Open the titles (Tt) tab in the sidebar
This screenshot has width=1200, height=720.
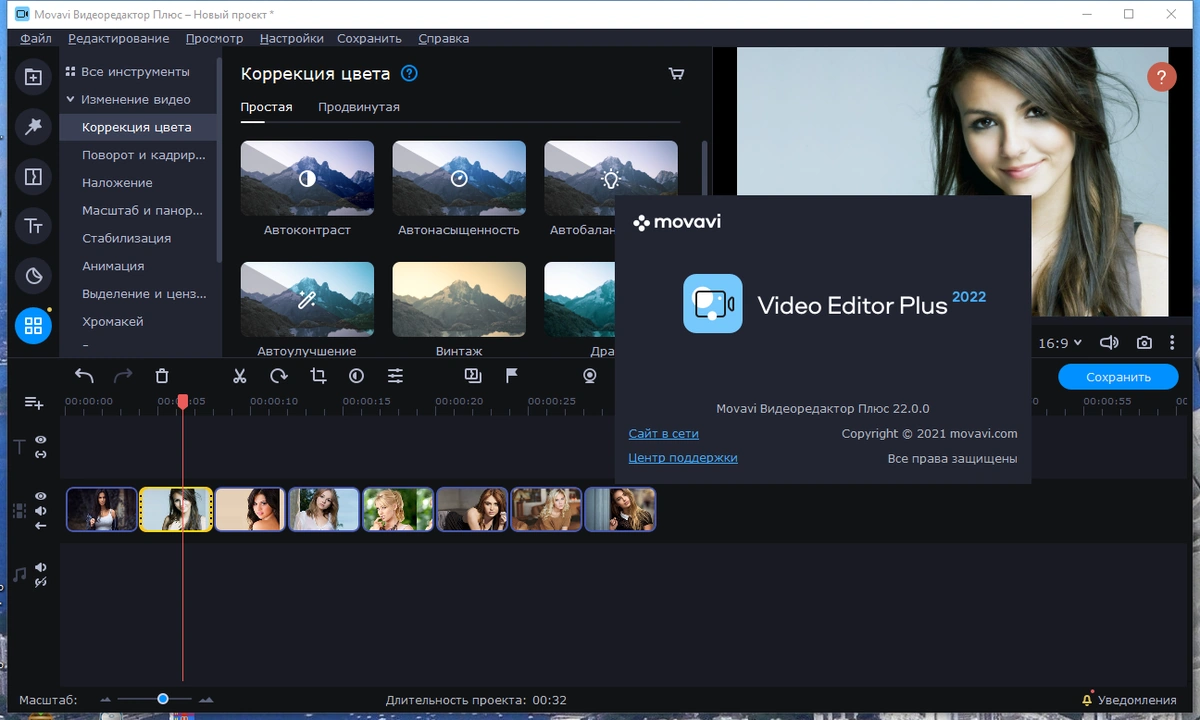pyautogui.click(x=33, y=227)
